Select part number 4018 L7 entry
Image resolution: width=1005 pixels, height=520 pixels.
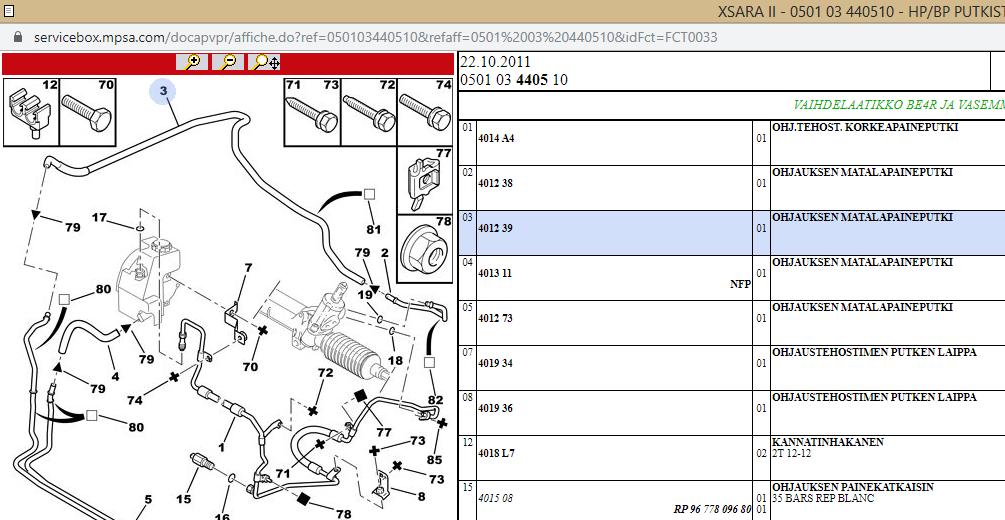coord(496,453)
